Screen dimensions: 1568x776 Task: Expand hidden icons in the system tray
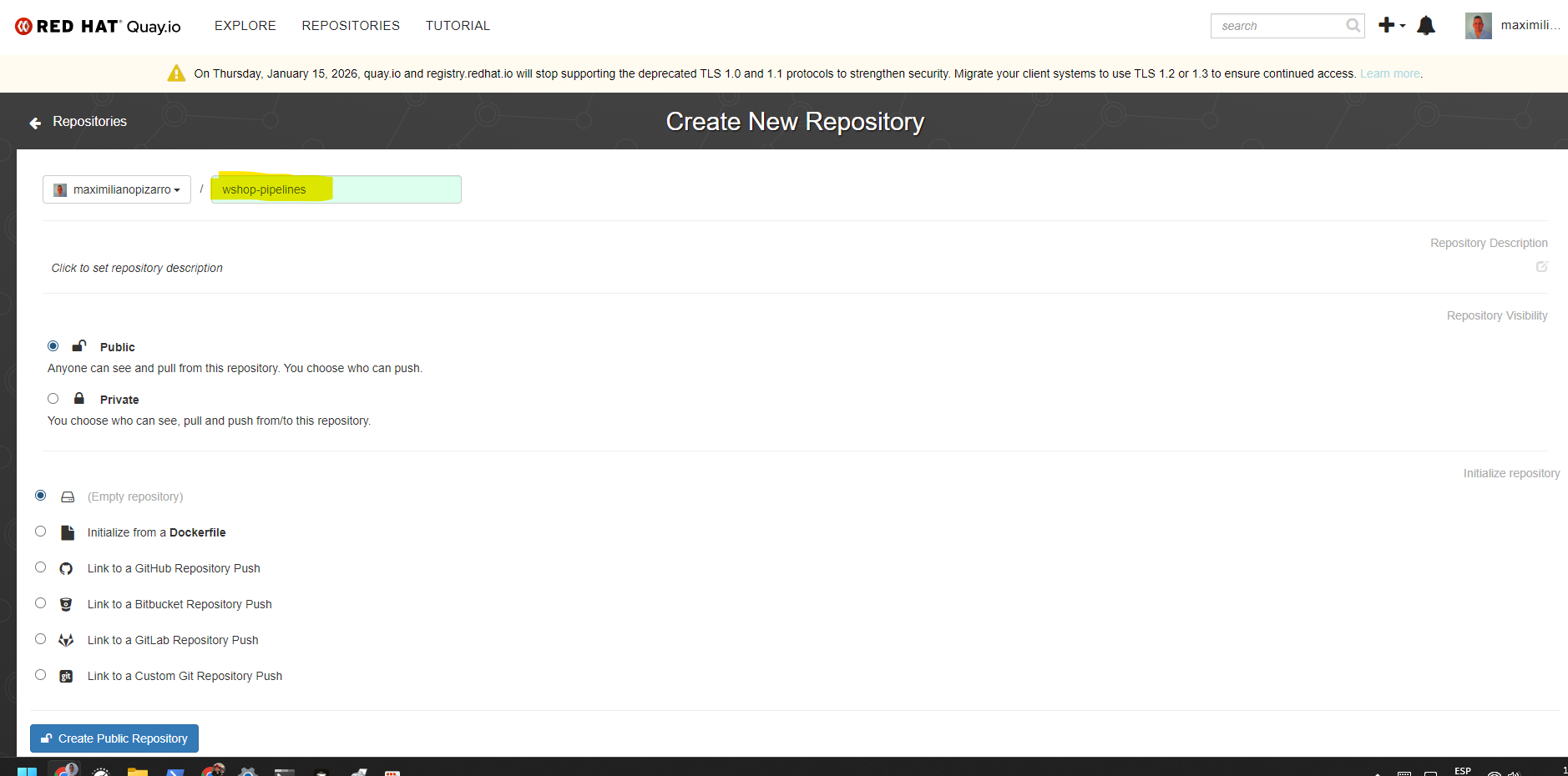click(1378, 773)
